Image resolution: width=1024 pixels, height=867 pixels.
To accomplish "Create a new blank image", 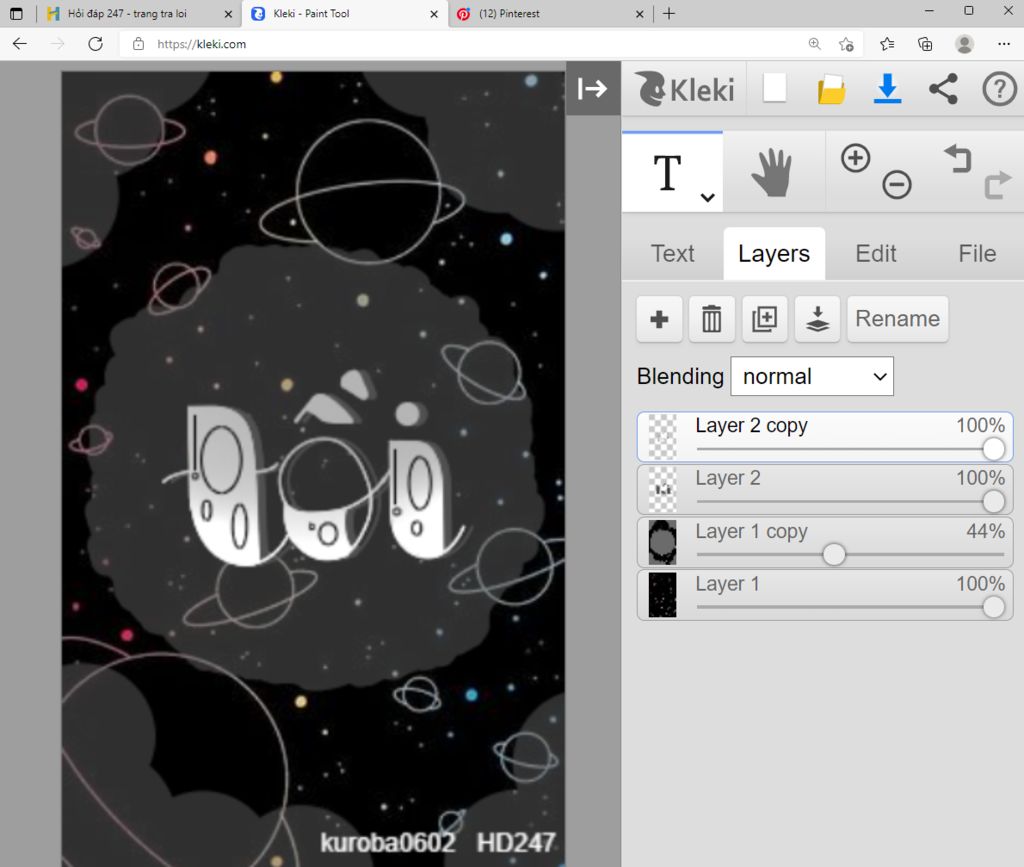I will [x=775, y=88].
